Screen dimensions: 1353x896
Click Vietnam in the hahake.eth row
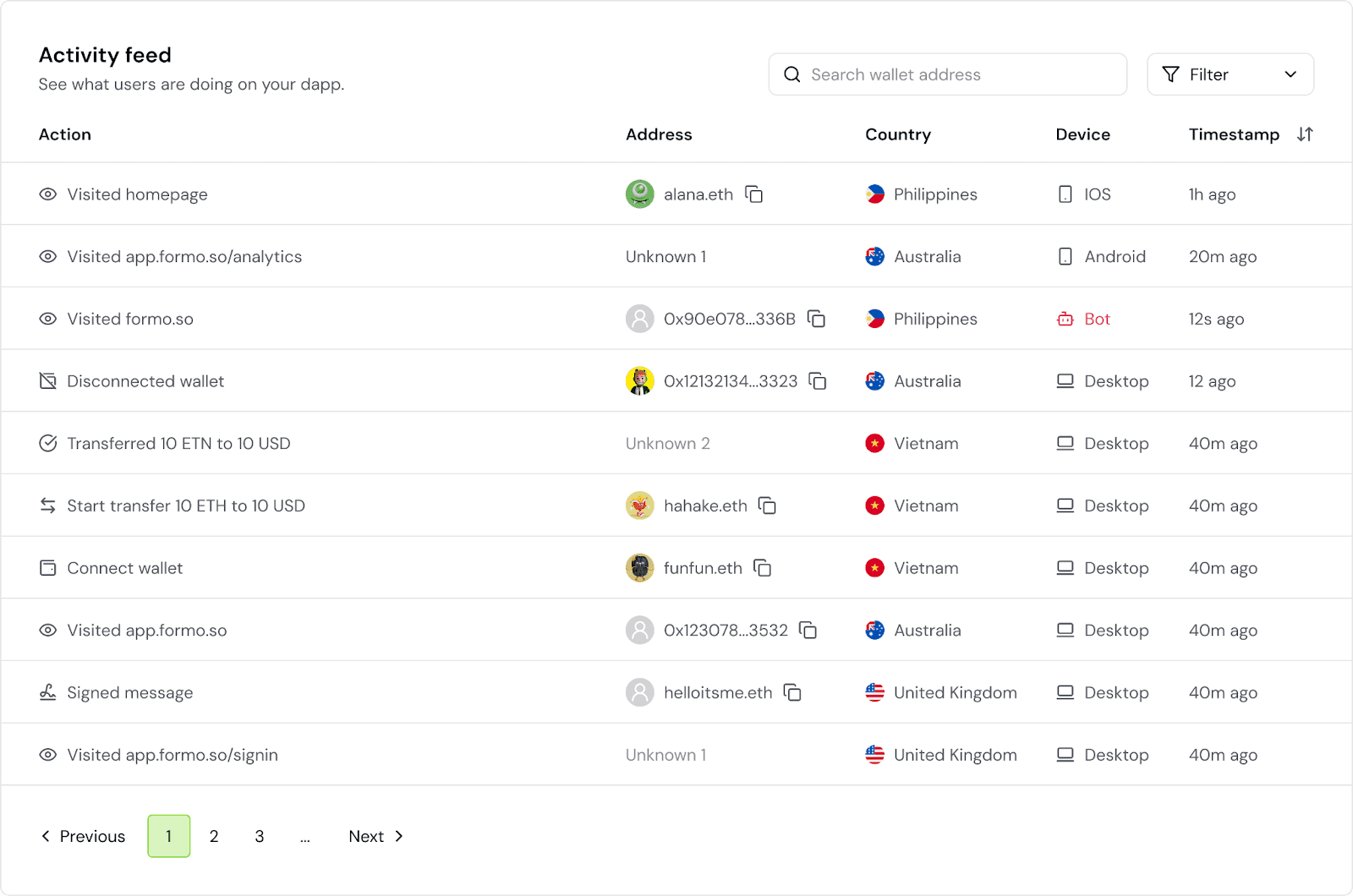pos(926,505)
